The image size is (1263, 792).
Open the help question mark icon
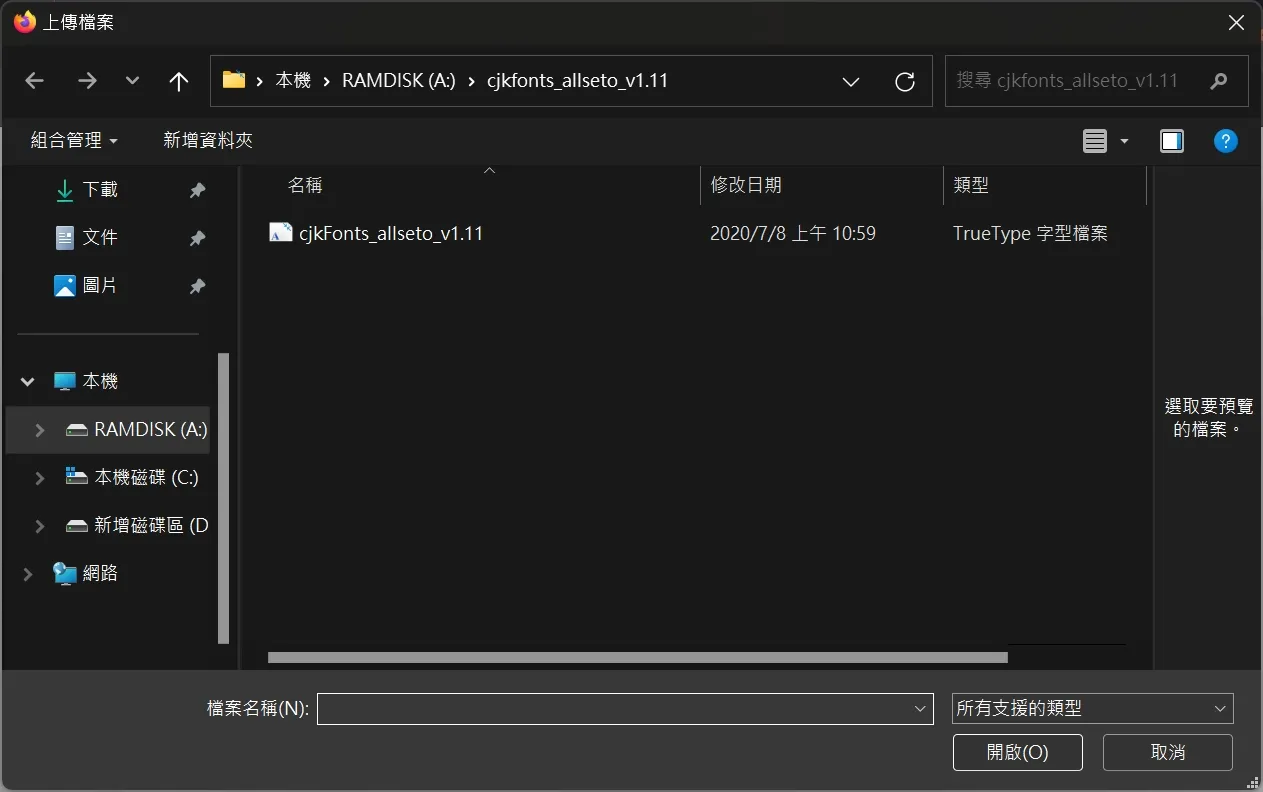point(1226,141)
